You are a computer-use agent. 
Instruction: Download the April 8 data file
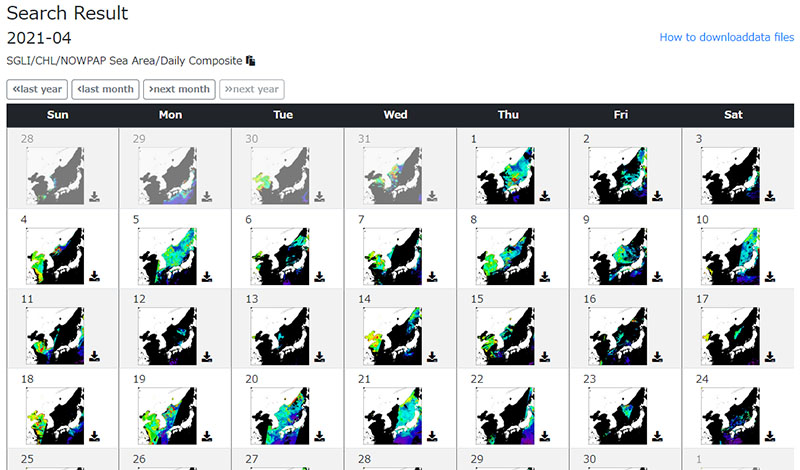click(x=545, y=277)
